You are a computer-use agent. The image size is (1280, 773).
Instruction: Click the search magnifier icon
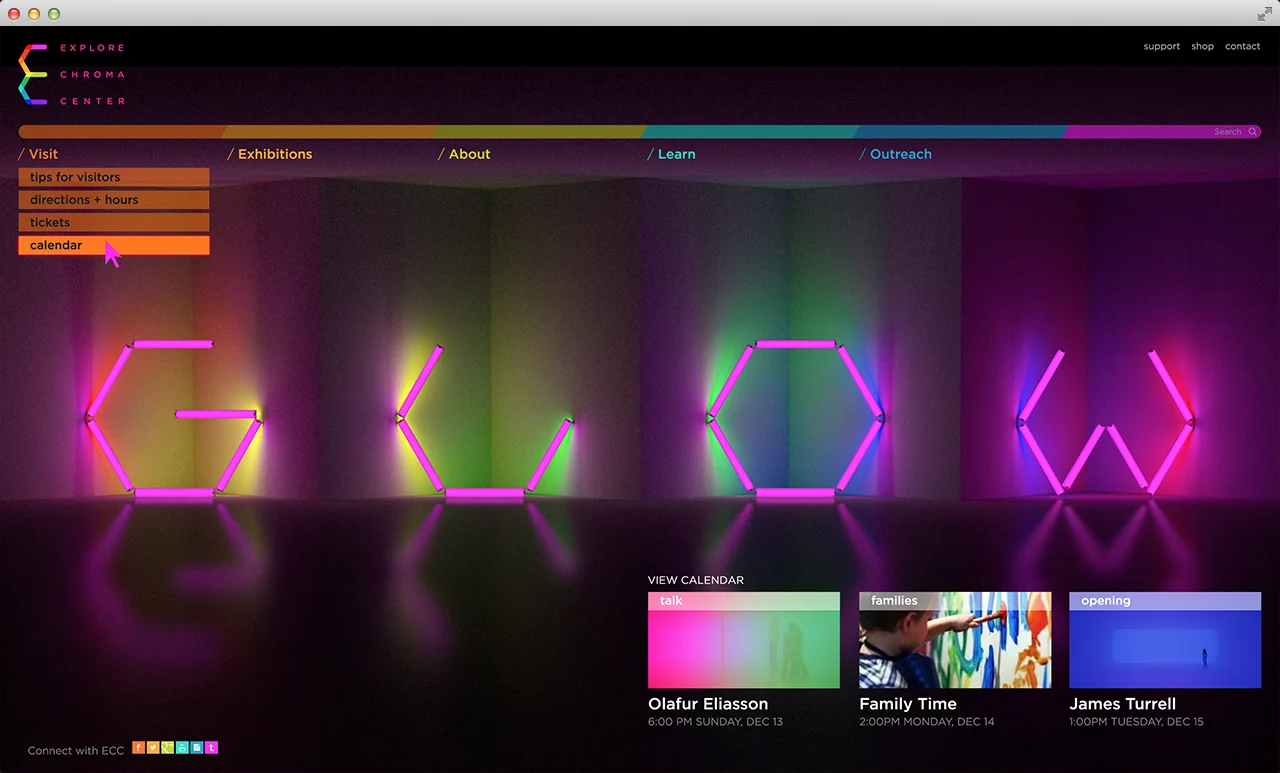coord(1252,132)
